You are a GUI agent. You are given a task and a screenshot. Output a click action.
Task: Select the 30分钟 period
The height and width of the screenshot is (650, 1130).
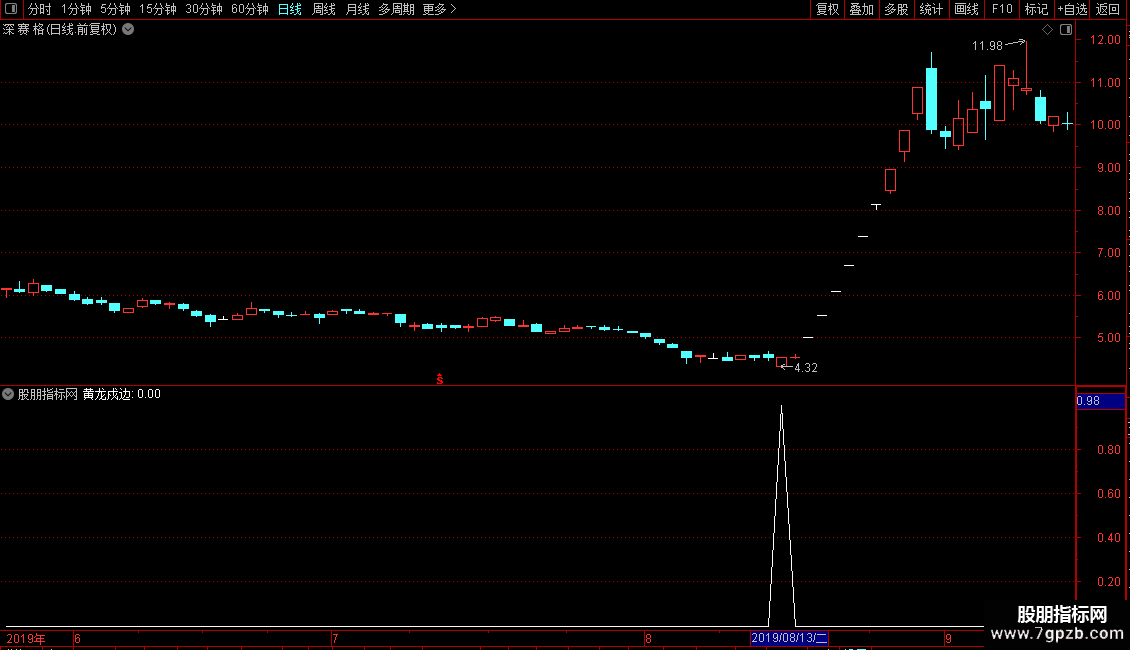203,9
